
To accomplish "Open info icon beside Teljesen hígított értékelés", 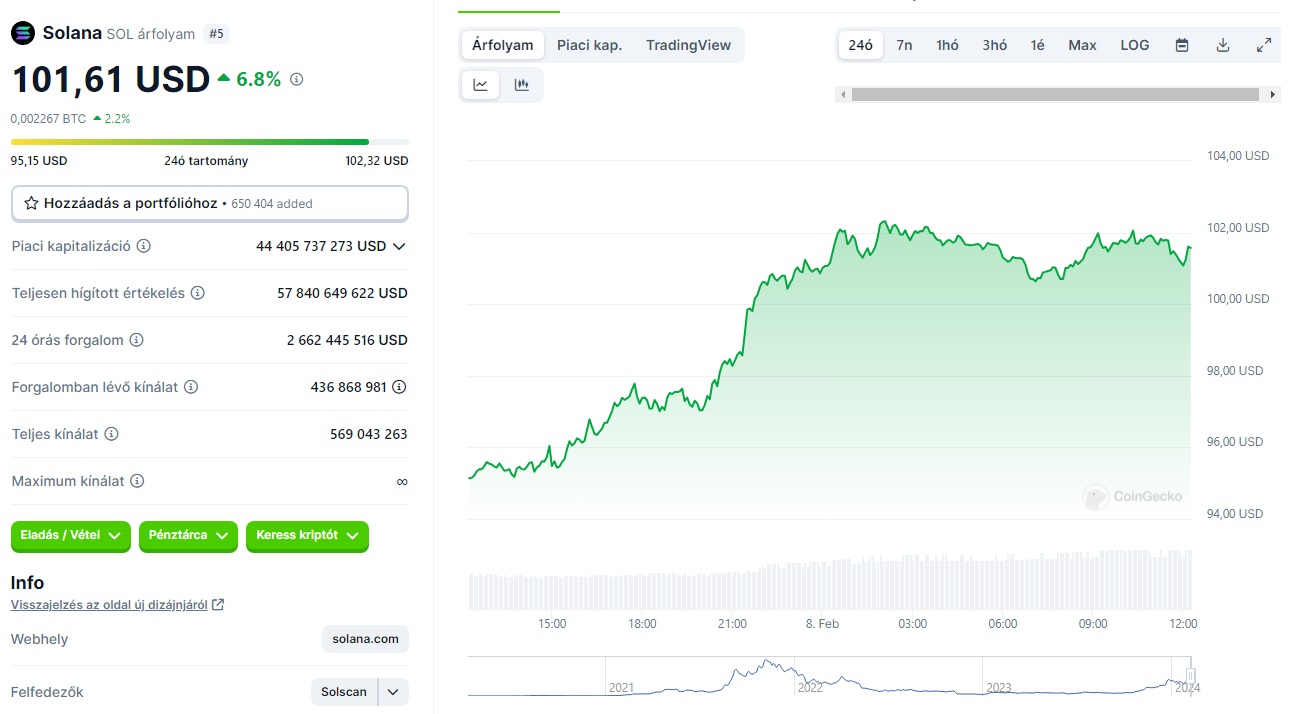I will tap(198, 293).
